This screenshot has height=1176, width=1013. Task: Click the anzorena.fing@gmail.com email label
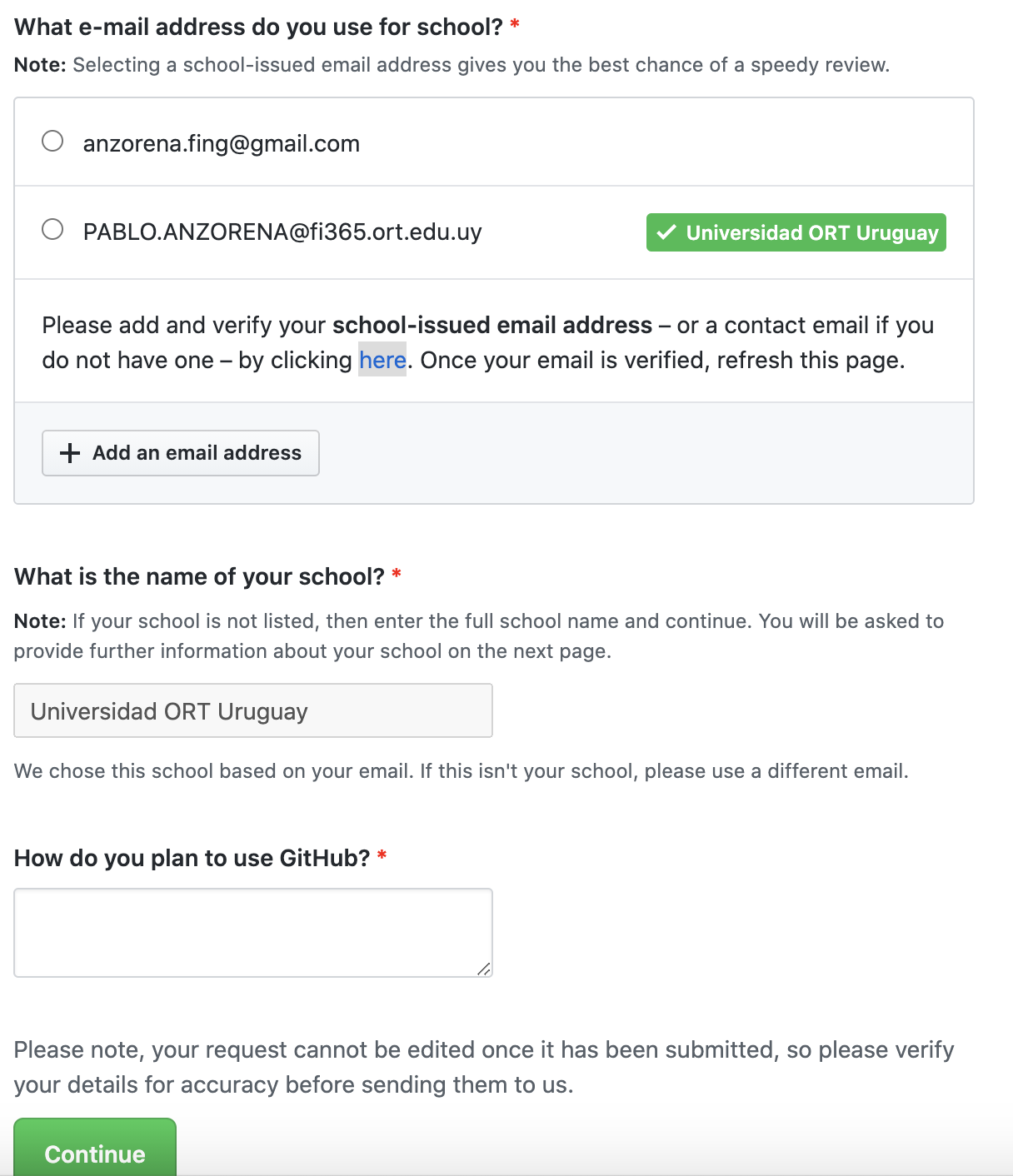click(222, 143)
